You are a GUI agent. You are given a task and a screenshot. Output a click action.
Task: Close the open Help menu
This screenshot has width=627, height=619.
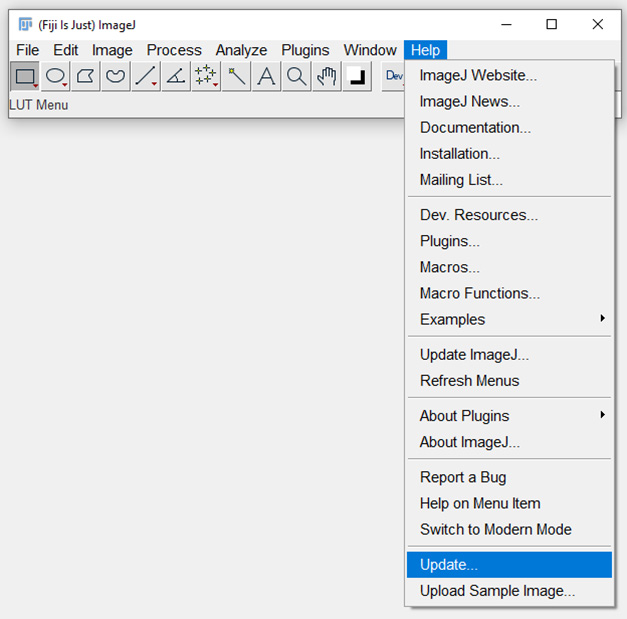(425, 50)
